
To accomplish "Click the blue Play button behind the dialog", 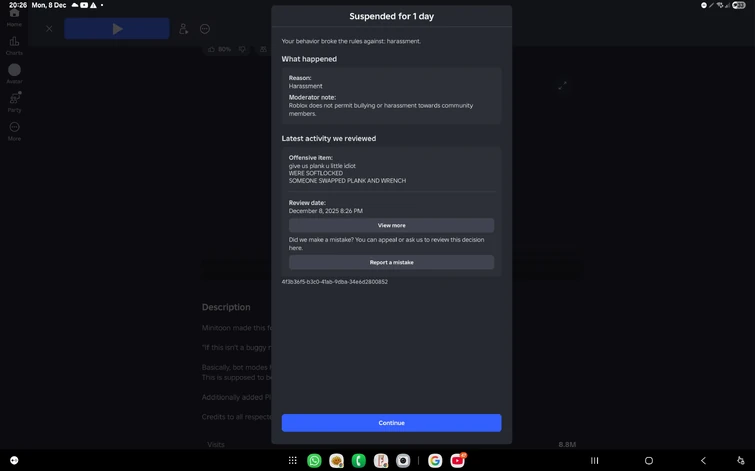I will pos(117,29).
